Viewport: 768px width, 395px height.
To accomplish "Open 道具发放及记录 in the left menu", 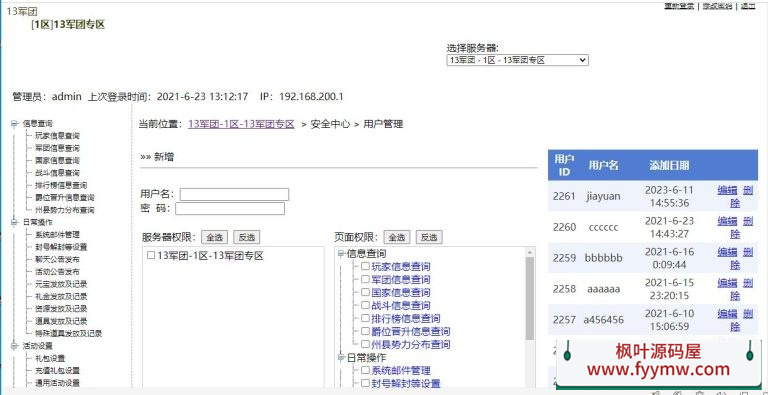I will coord(61,321).
